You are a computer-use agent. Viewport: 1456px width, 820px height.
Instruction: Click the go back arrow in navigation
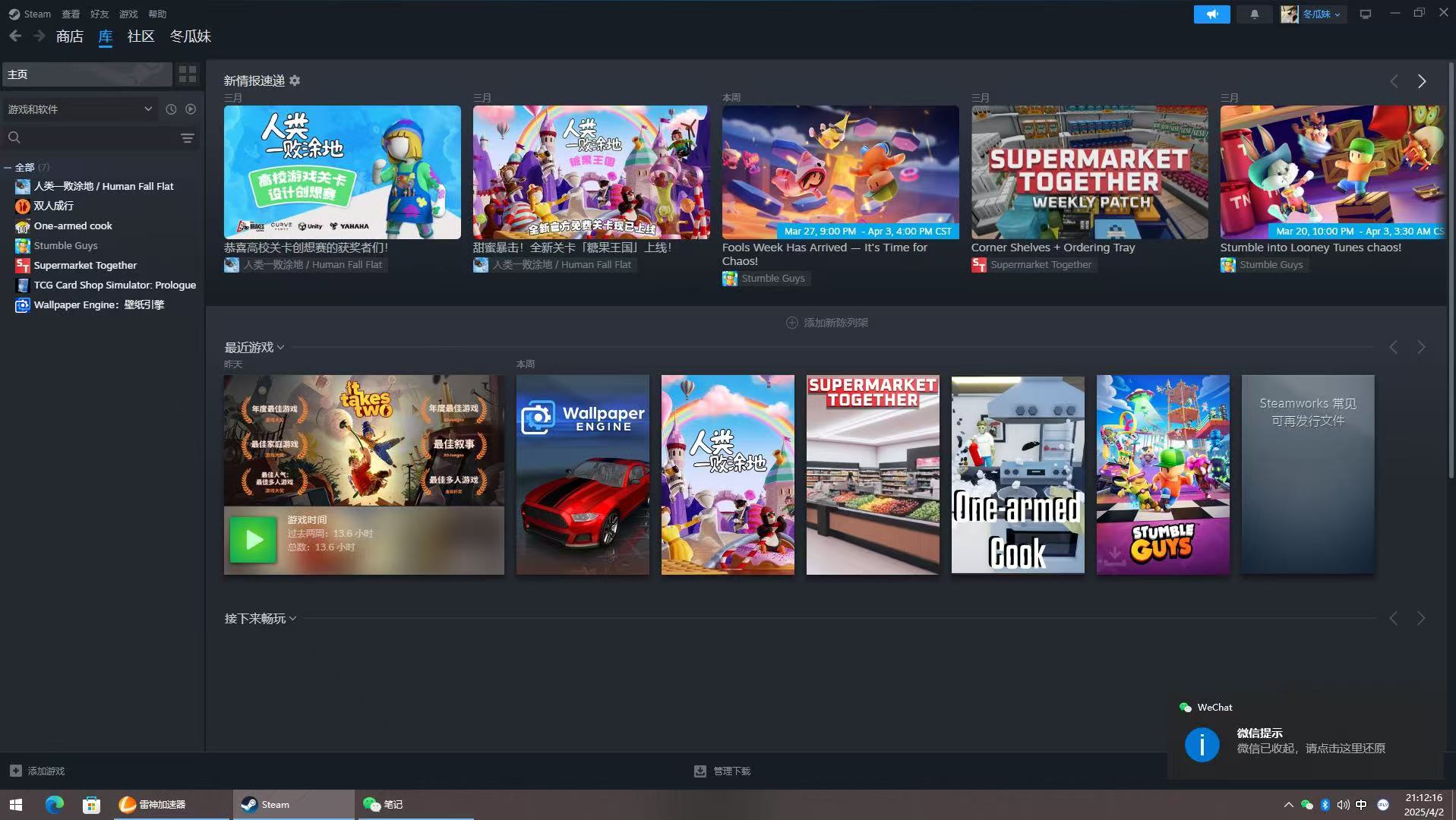[x=15, y=36]
